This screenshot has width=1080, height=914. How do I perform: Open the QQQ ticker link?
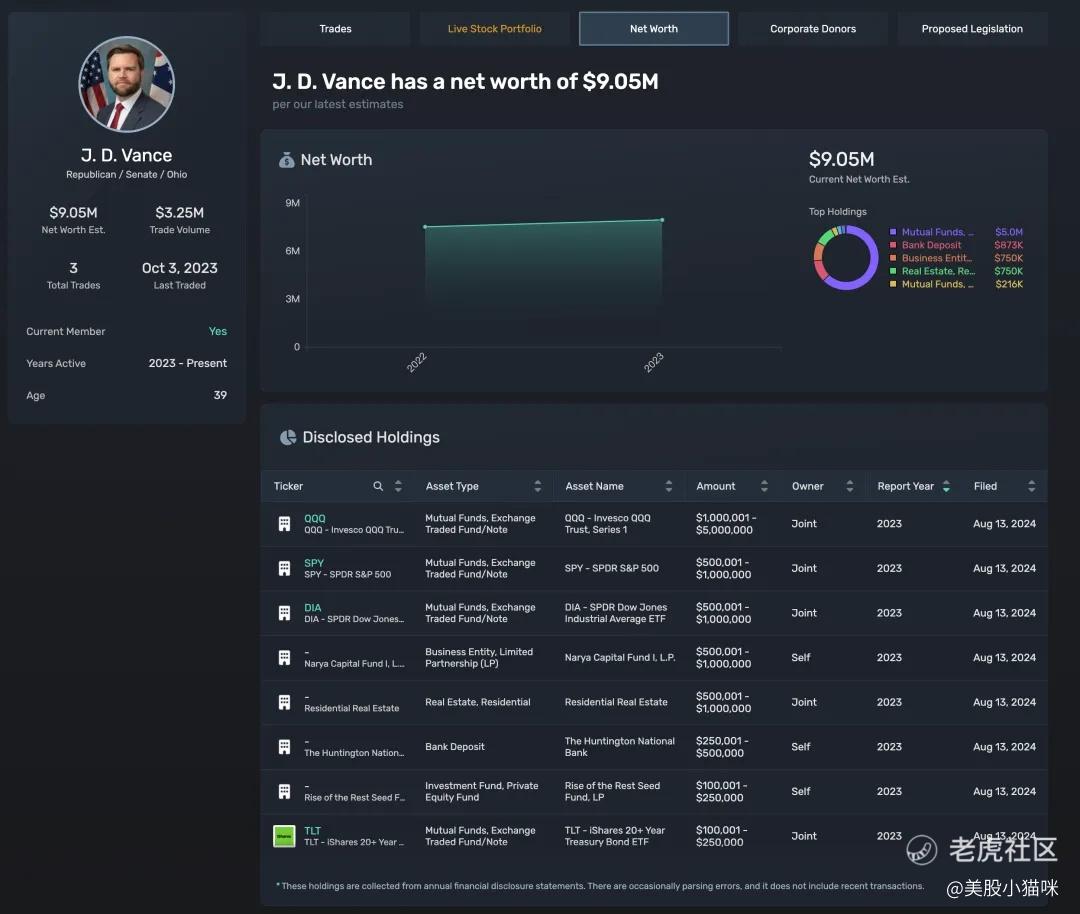(x=315, y=519)
